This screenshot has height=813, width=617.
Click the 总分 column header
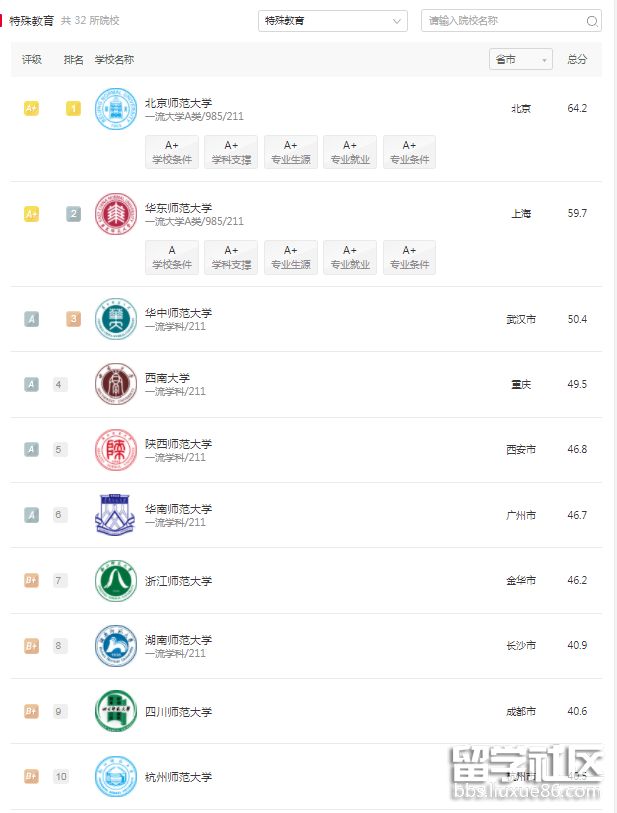pos(577,60)
